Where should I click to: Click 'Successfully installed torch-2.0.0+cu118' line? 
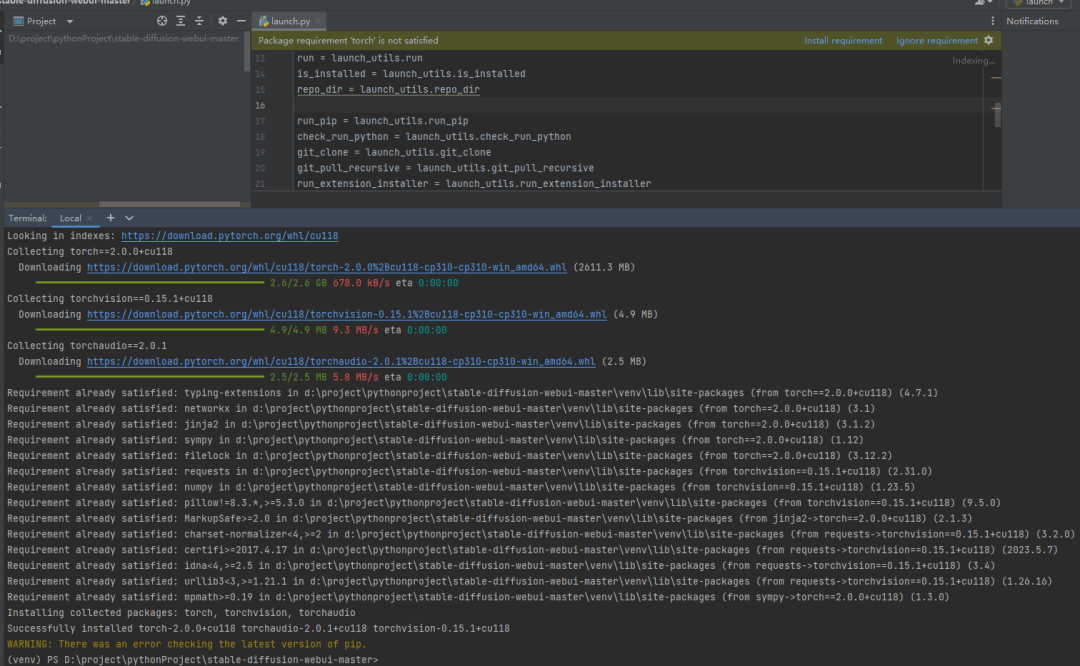(258, 629)
